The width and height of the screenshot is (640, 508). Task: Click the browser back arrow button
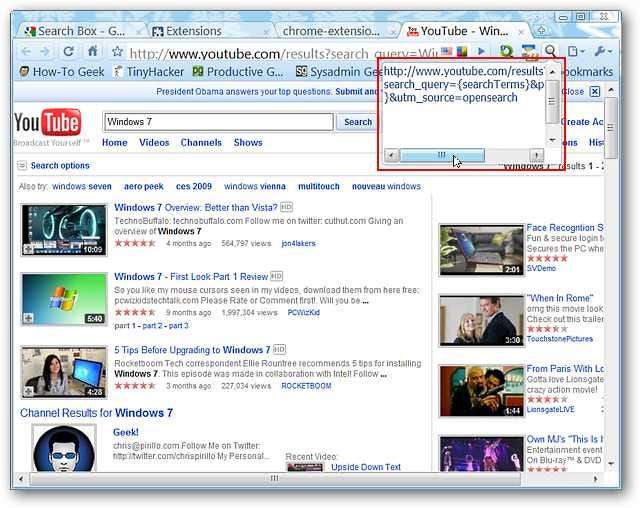23,51
